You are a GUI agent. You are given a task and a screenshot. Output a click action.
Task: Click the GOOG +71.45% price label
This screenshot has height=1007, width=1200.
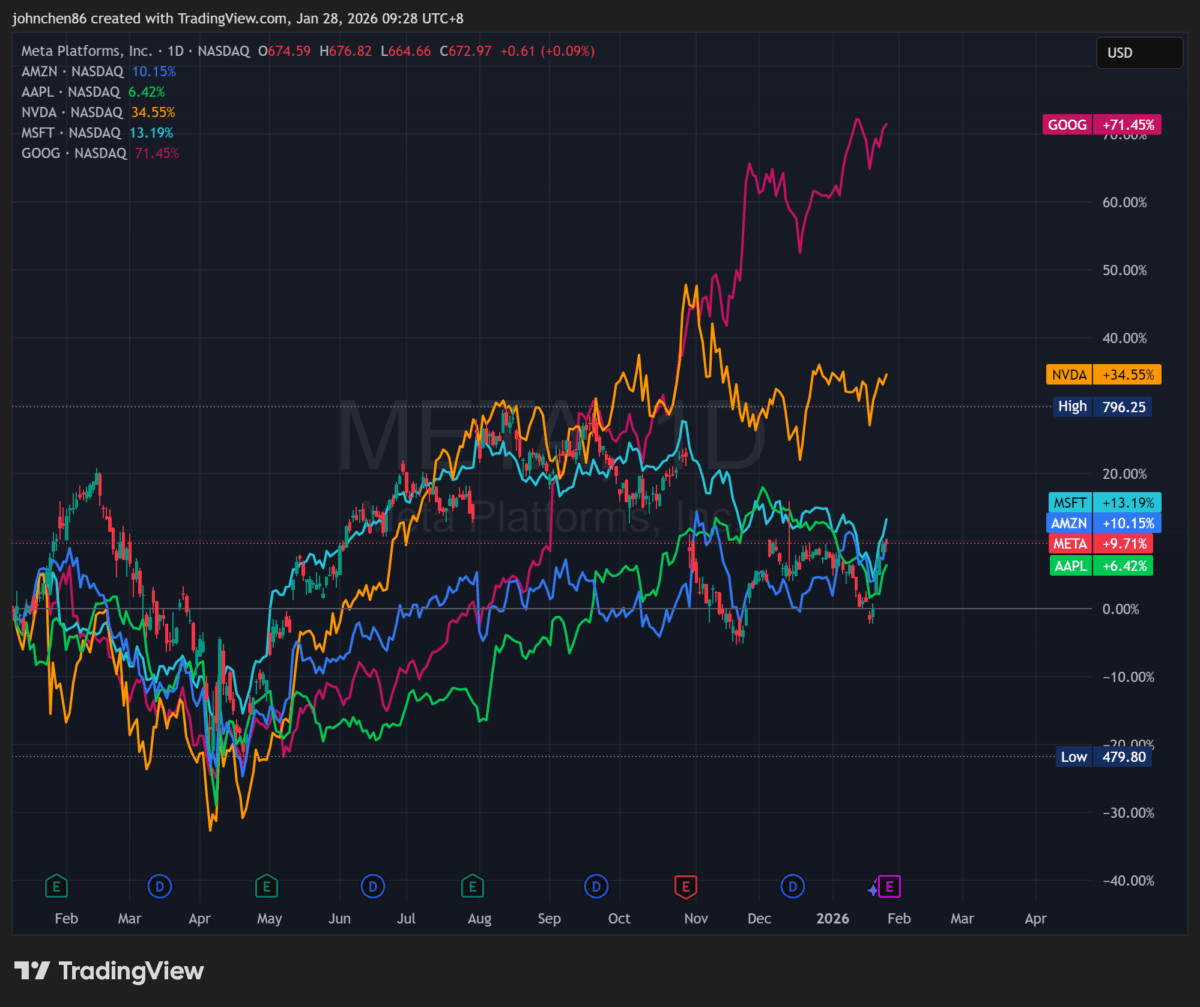pyautogui.click(x=1102, y=125)
